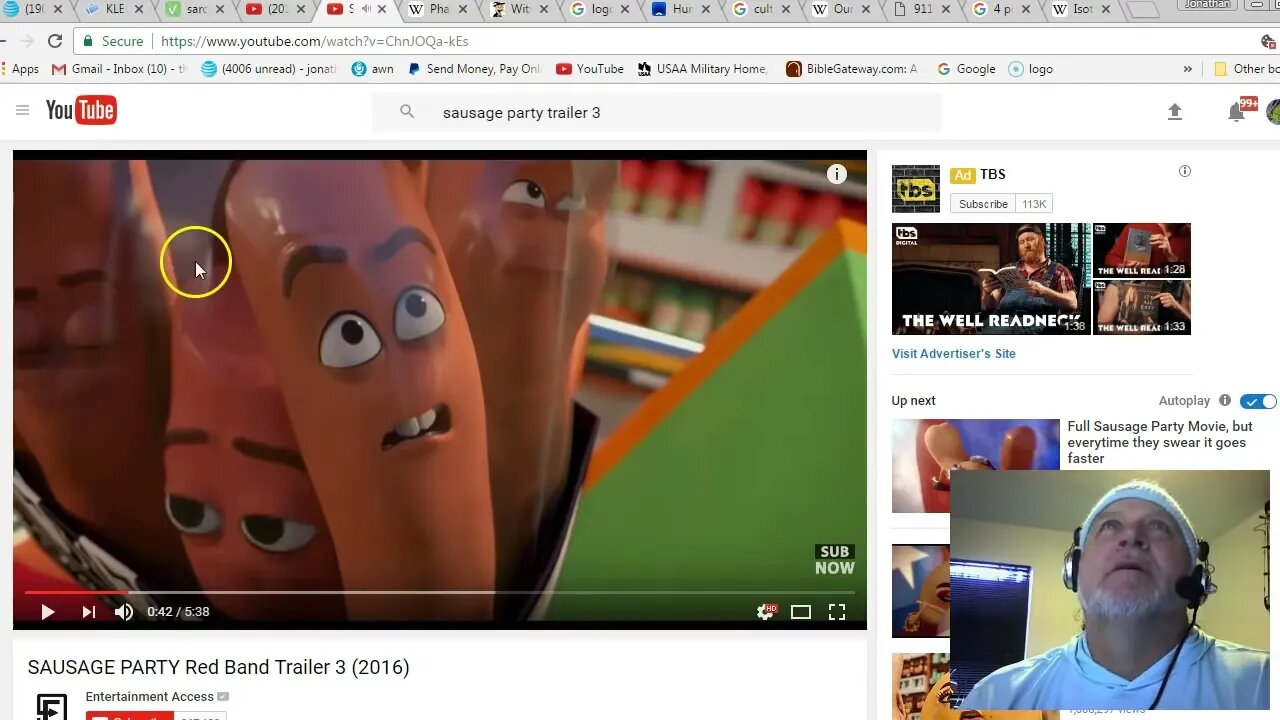The height and width of the screenshot is (720, 1280).
Task: Click the SUB NOW overlay in video
Action: tap(835, 560)
